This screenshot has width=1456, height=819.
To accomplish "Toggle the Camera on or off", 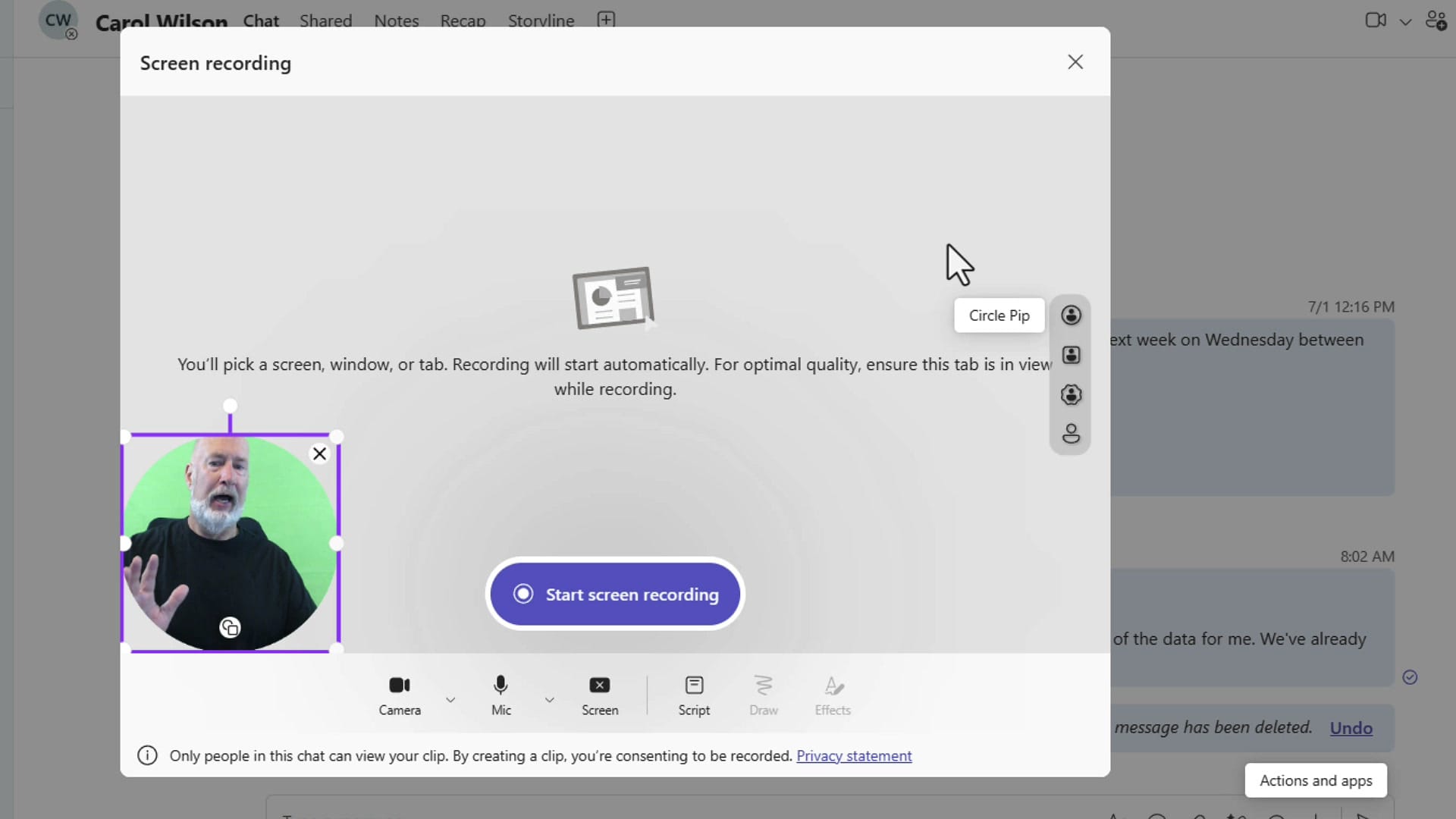I will (x=400, y=695).
